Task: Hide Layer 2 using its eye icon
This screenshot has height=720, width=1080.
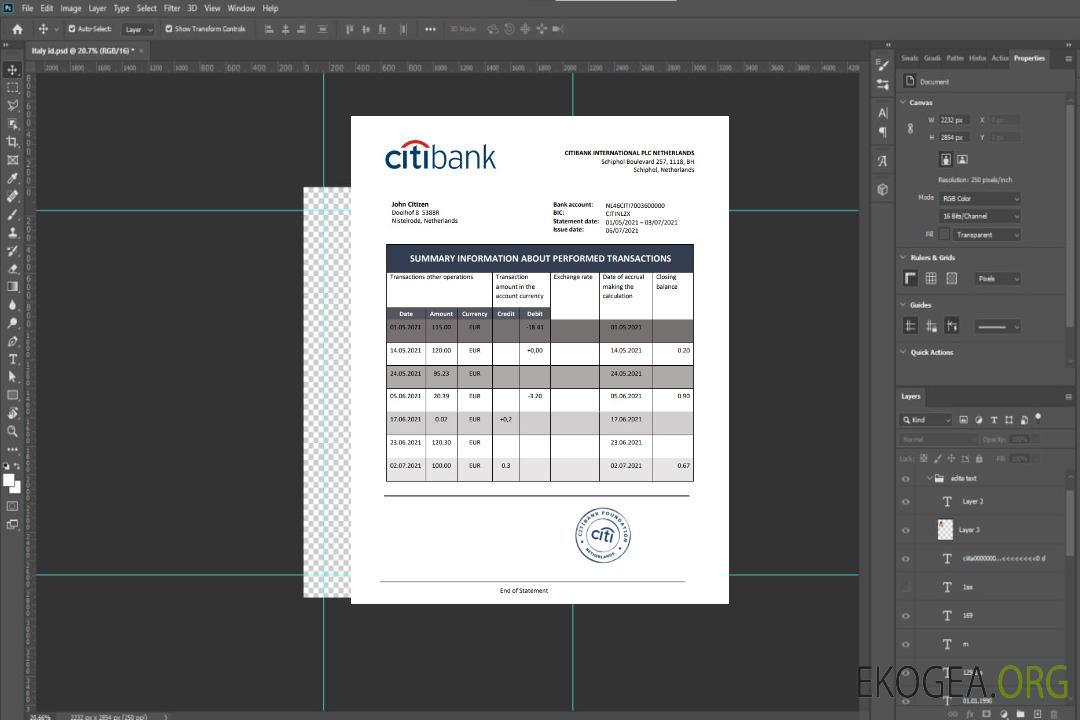Action: (x=906, y=502)
